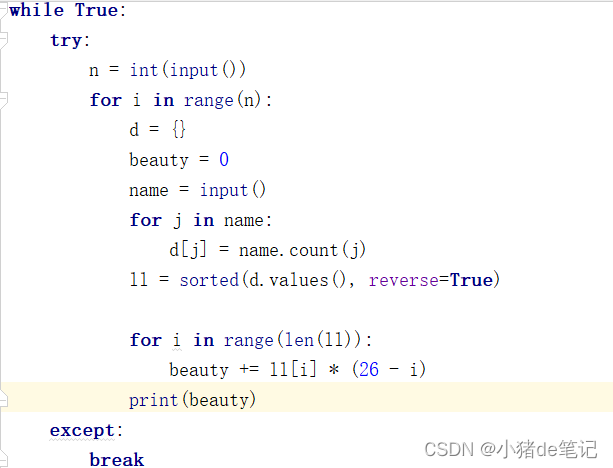Click the 'beauty += ll[i]' statement start
This screenshot has height=468, width=613.
click(243, 369)
